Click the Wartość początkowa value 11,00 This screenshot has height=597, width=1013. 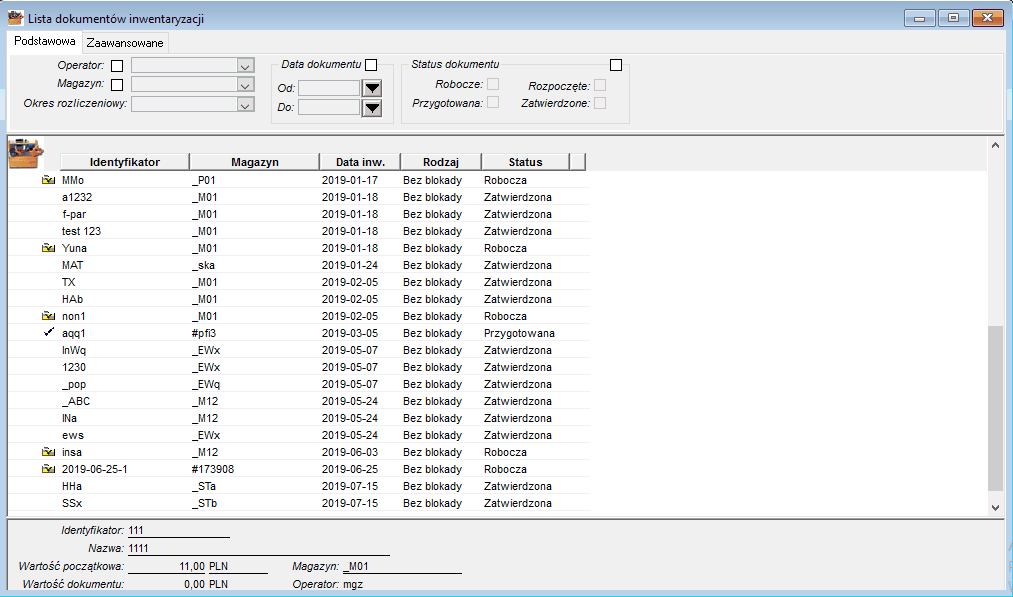coord(167,567)
